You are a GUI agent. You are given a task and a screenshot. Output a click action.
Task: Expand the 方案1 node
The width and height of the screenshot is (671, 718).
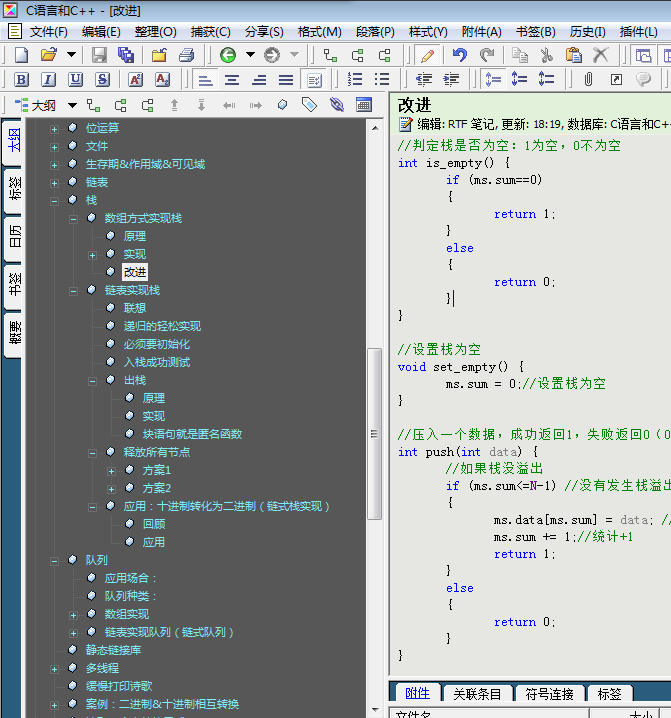click(x=111, y=471)
